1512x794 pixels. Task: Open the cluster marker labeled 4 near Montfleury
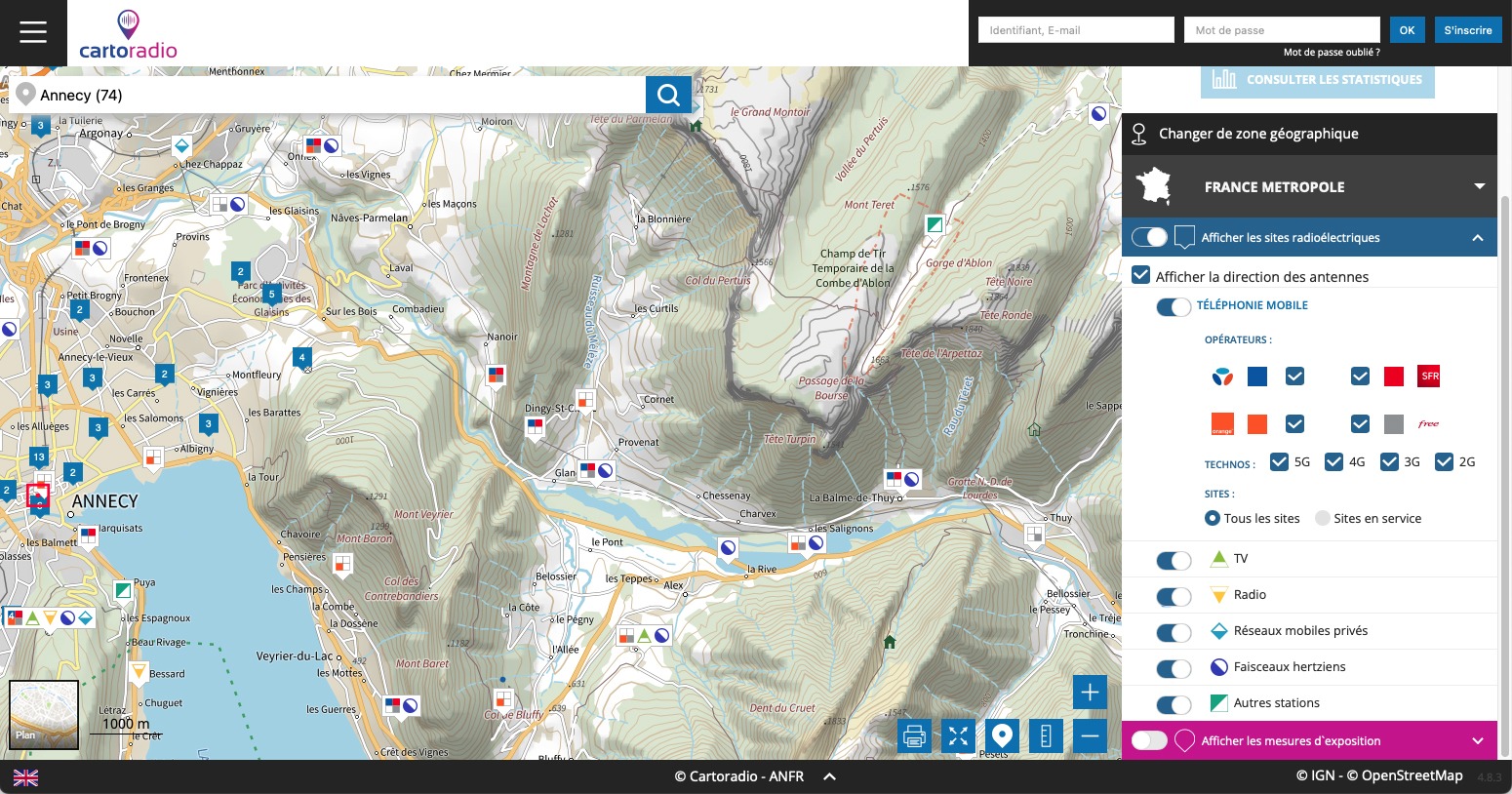pyautogui.click(x=302, y=358)
